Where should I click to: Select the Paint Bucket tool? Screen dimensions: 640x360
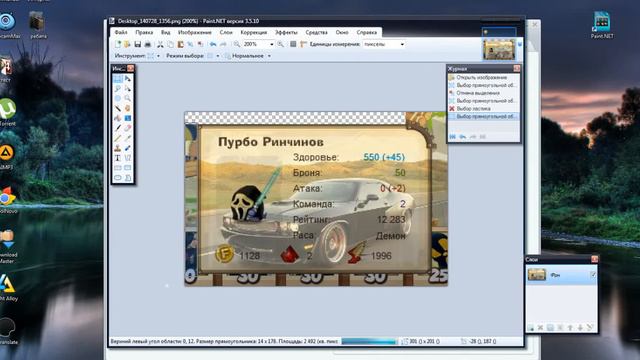[x=118, y=118]
